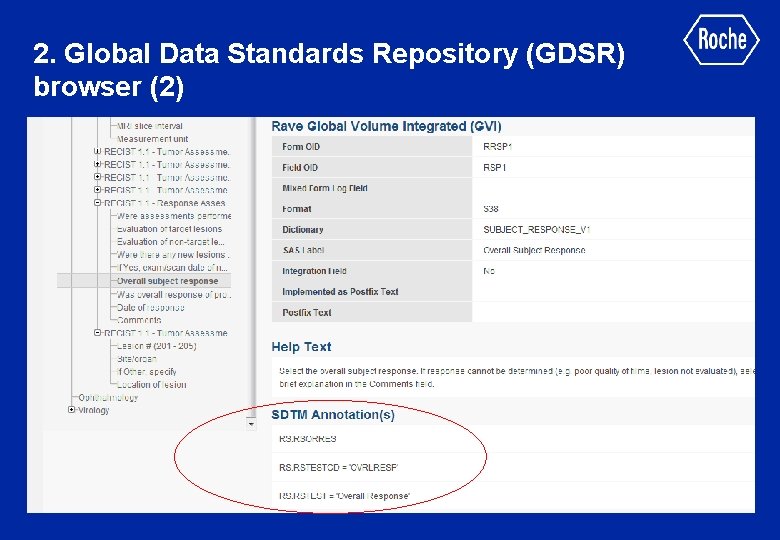Click the RS.RSTEST = 'Overall Response' annotation

point(344,496)
